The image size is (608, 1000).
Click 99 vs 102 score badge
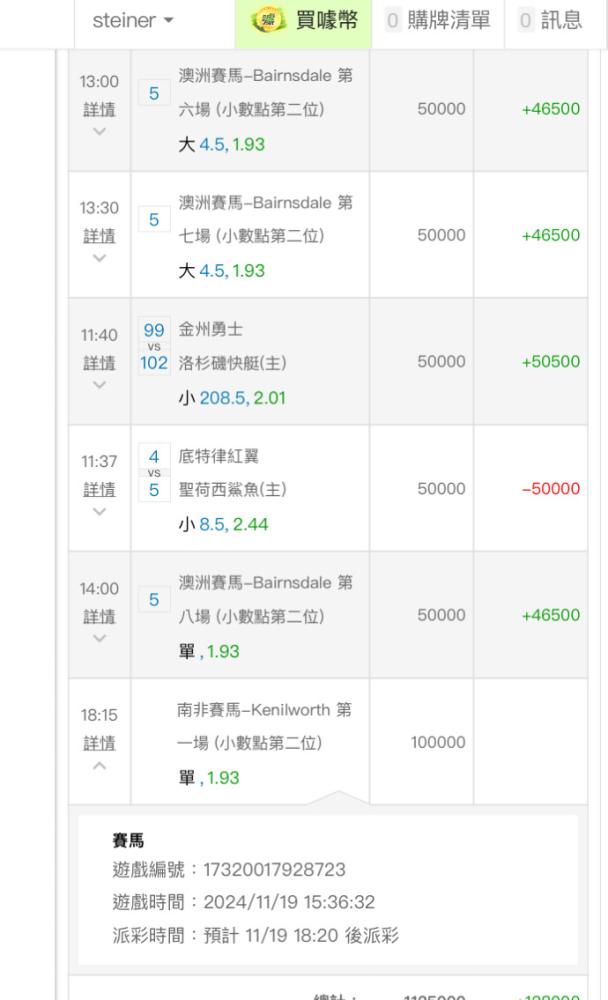click(154, 349)
